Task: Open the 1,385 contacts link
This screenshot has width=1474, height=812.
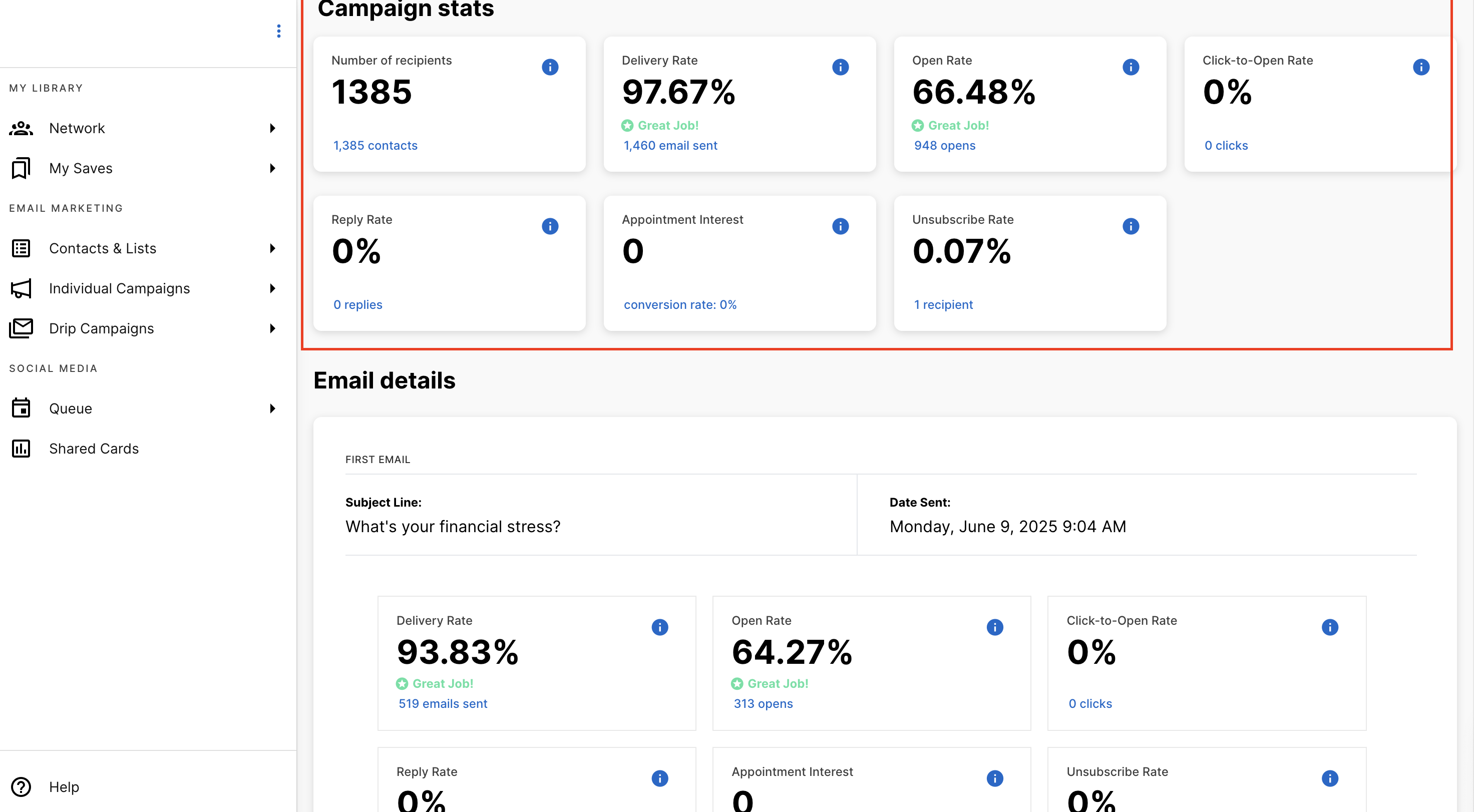Action: 376,145
